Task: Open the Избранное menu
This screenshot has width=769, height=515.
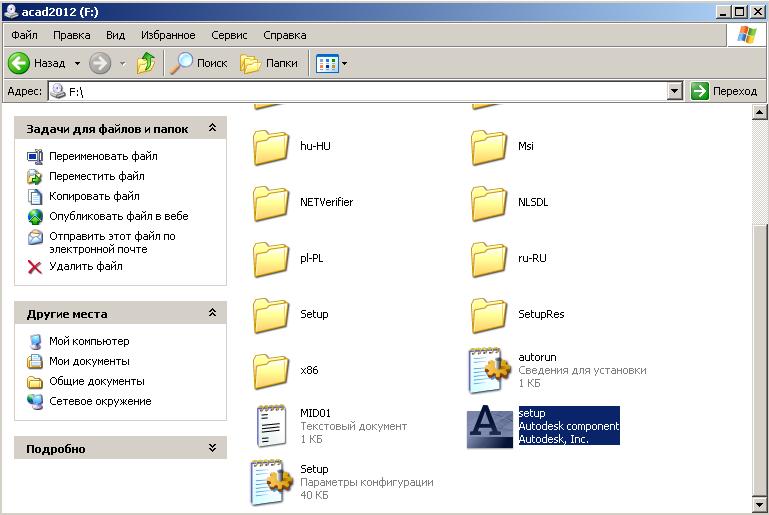Action: pyautogui.click(x=168, y=35)
